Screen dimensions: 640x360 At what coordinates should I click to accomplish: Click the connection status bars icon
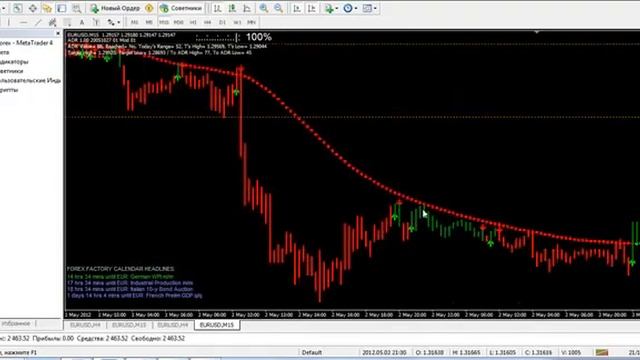point(602,352)
